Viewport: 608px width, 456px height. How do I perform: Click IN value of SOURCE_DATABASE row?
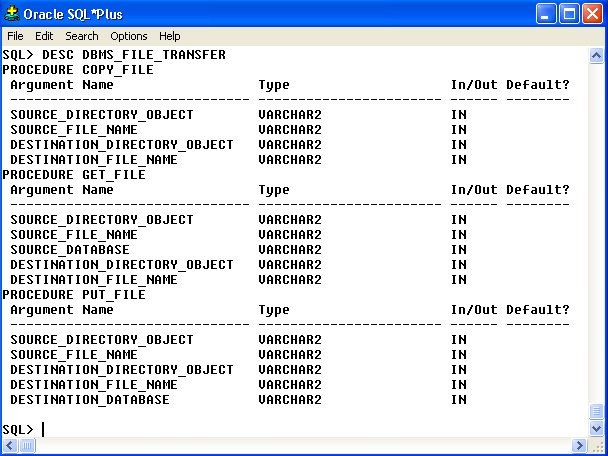(x=459, y=250)
